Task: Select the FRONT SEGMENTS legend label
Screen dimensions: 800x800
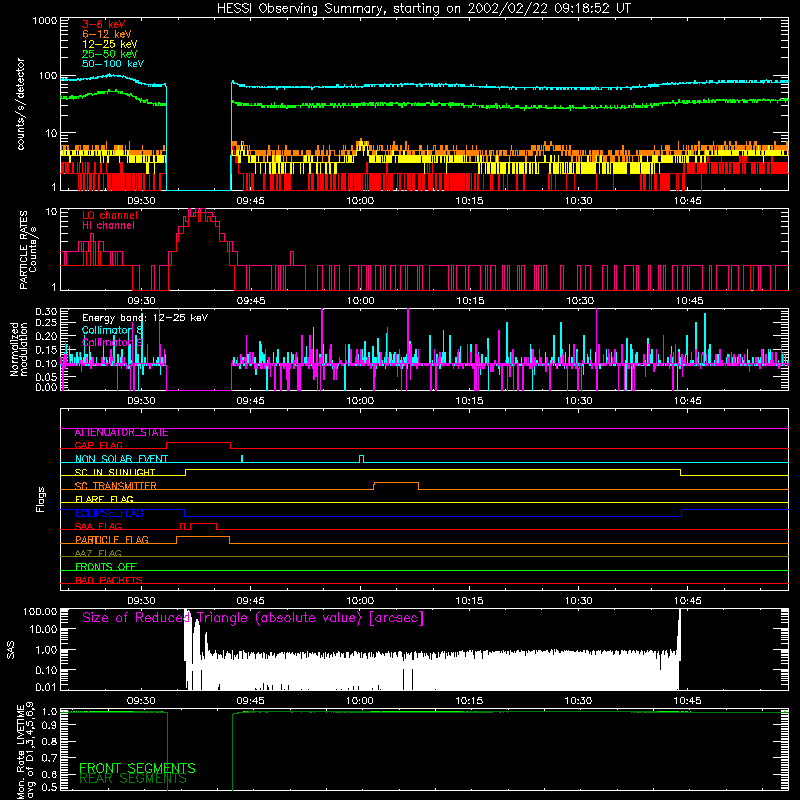Action: (137, 768)
